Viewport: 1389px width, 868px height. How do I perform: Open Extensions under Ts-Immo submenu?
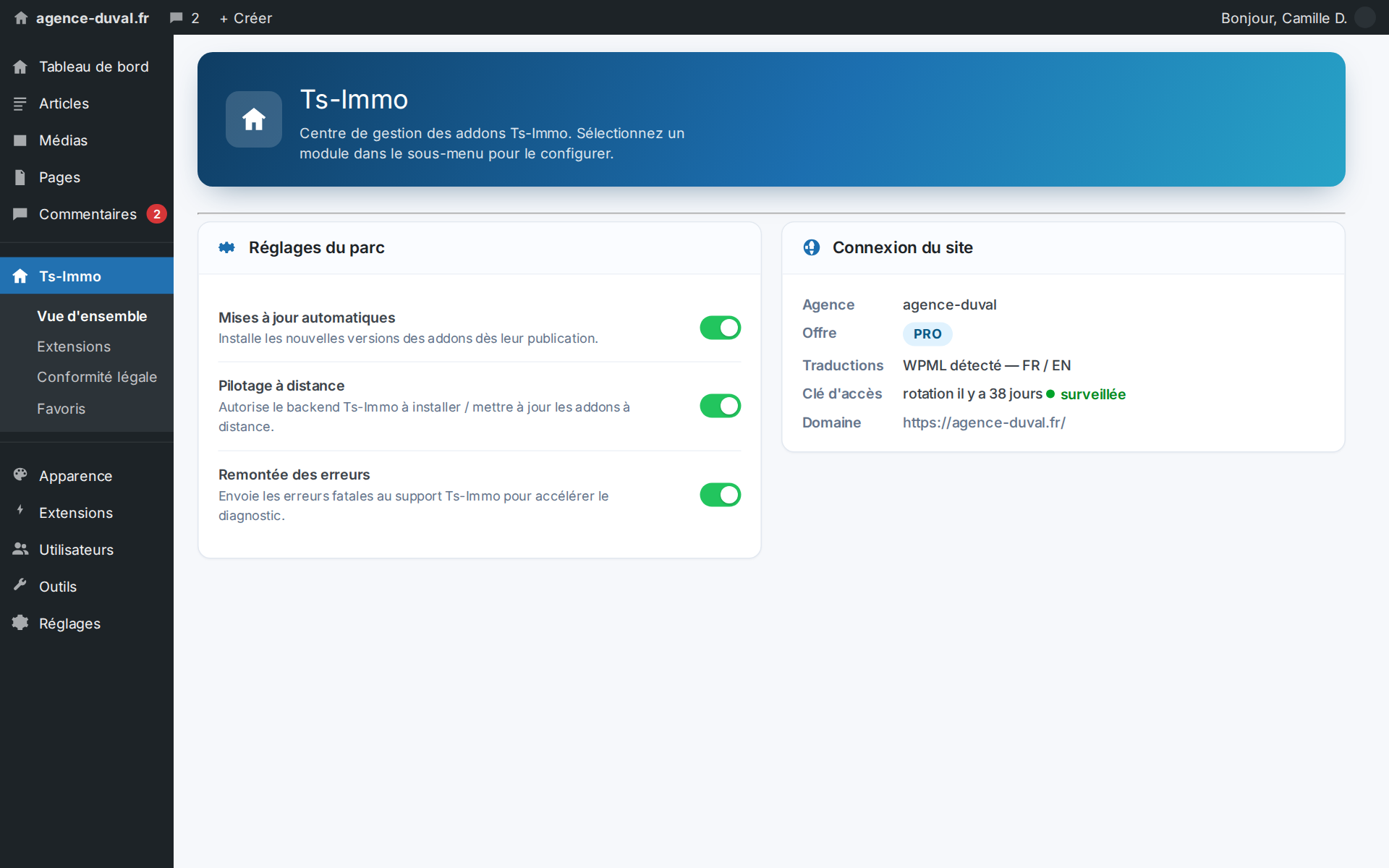click(x=74, y=346)
